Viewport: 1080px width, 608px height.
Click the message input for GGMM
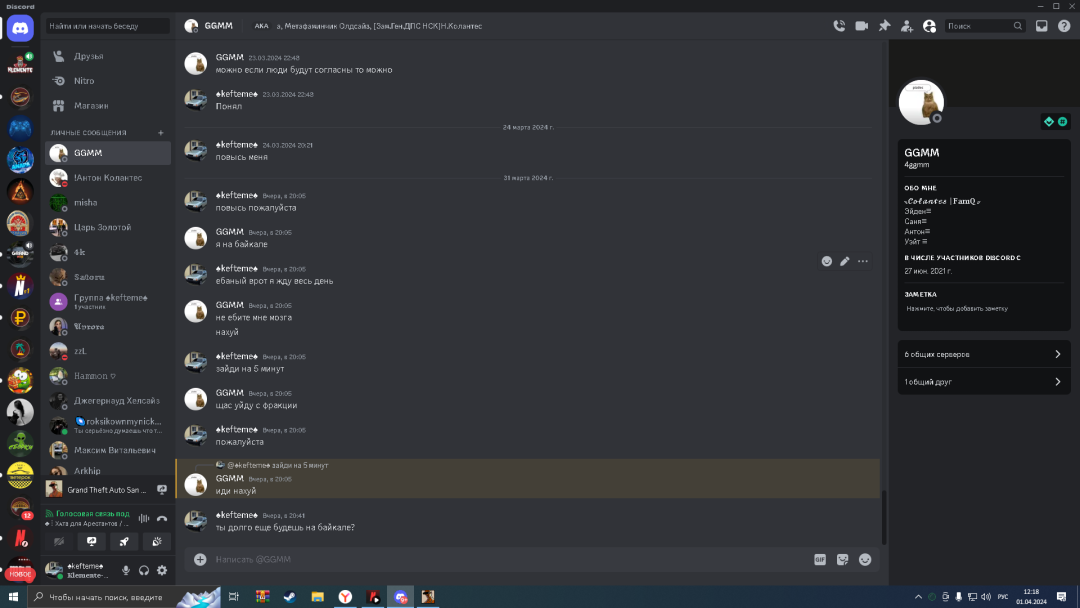[500, 559]
